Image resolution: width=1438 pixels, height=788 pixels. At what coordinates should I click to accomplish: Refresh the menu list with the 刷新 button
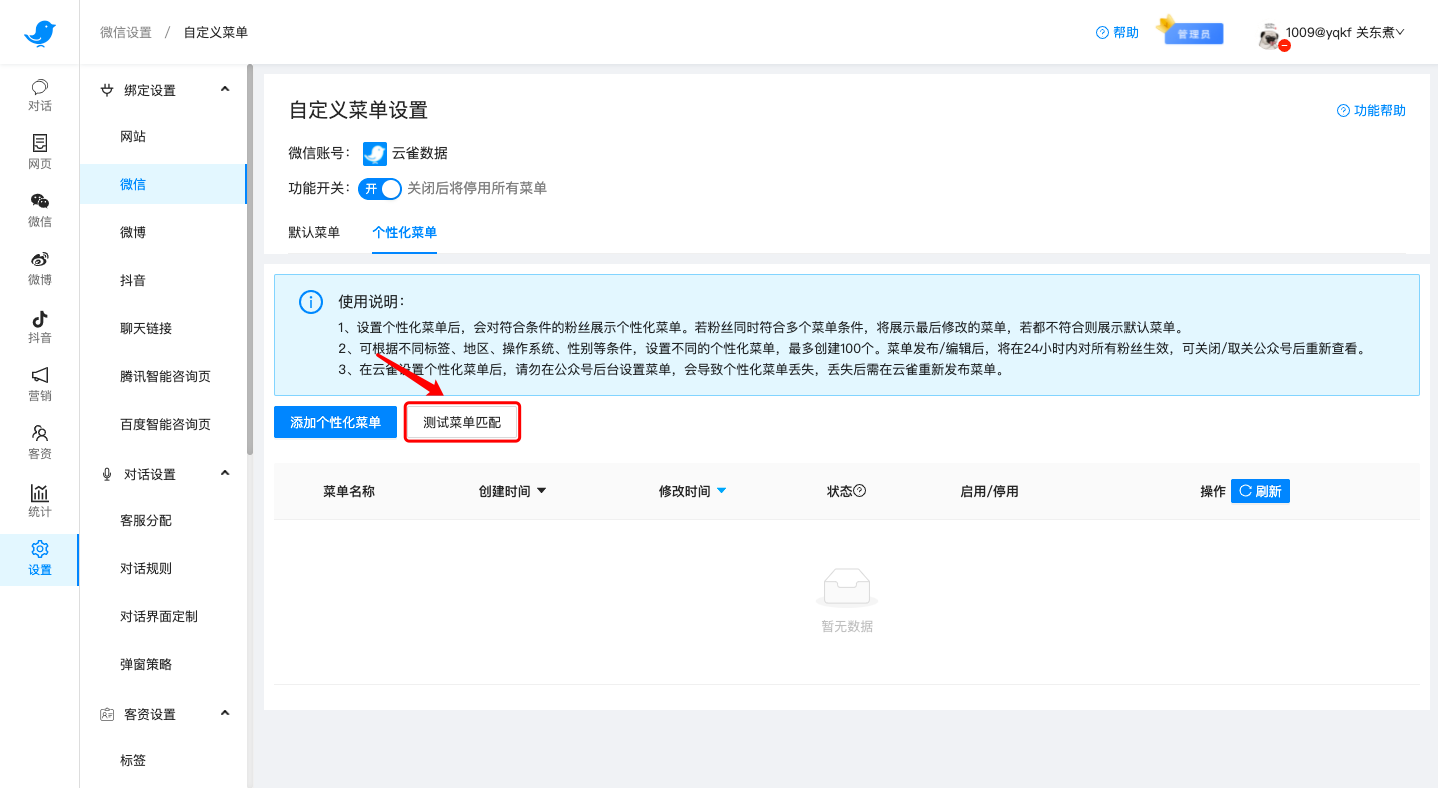1260,491
